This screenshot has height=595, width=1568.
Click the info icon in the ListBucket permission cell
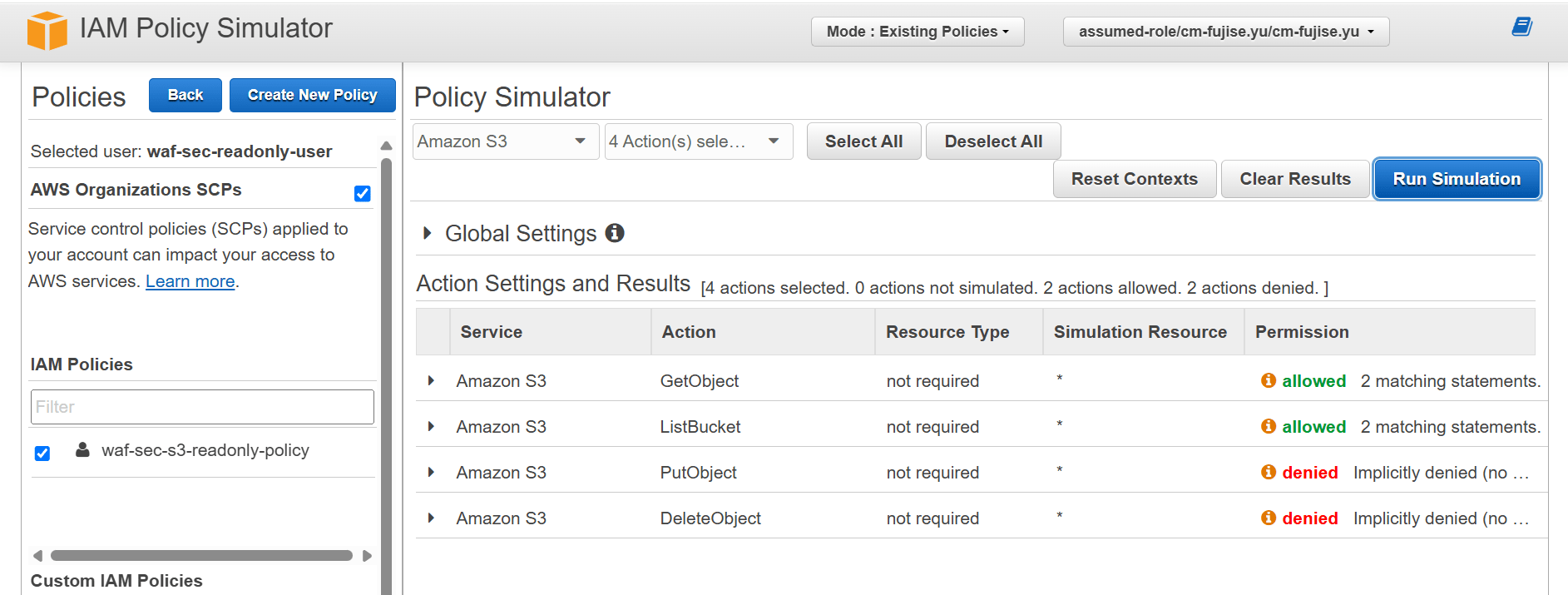[x=1269, y=426]
